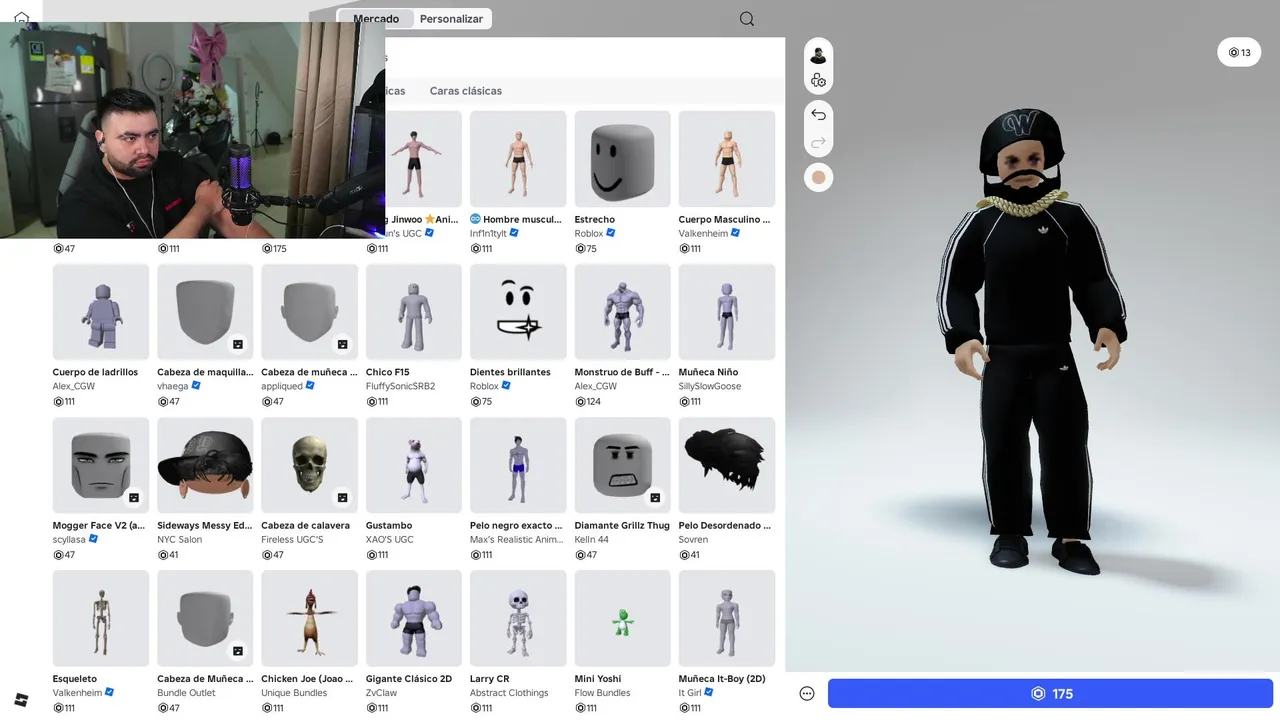Open creator link NYC Salon

point(180,539)
